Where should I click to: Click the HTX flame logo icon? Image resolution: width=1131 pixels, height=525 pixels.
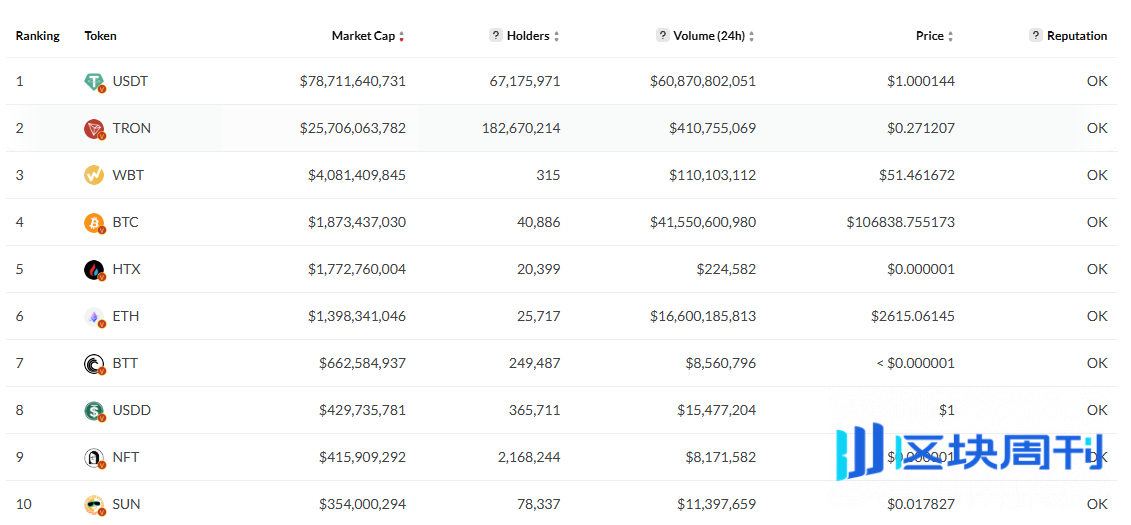(94, 270)
